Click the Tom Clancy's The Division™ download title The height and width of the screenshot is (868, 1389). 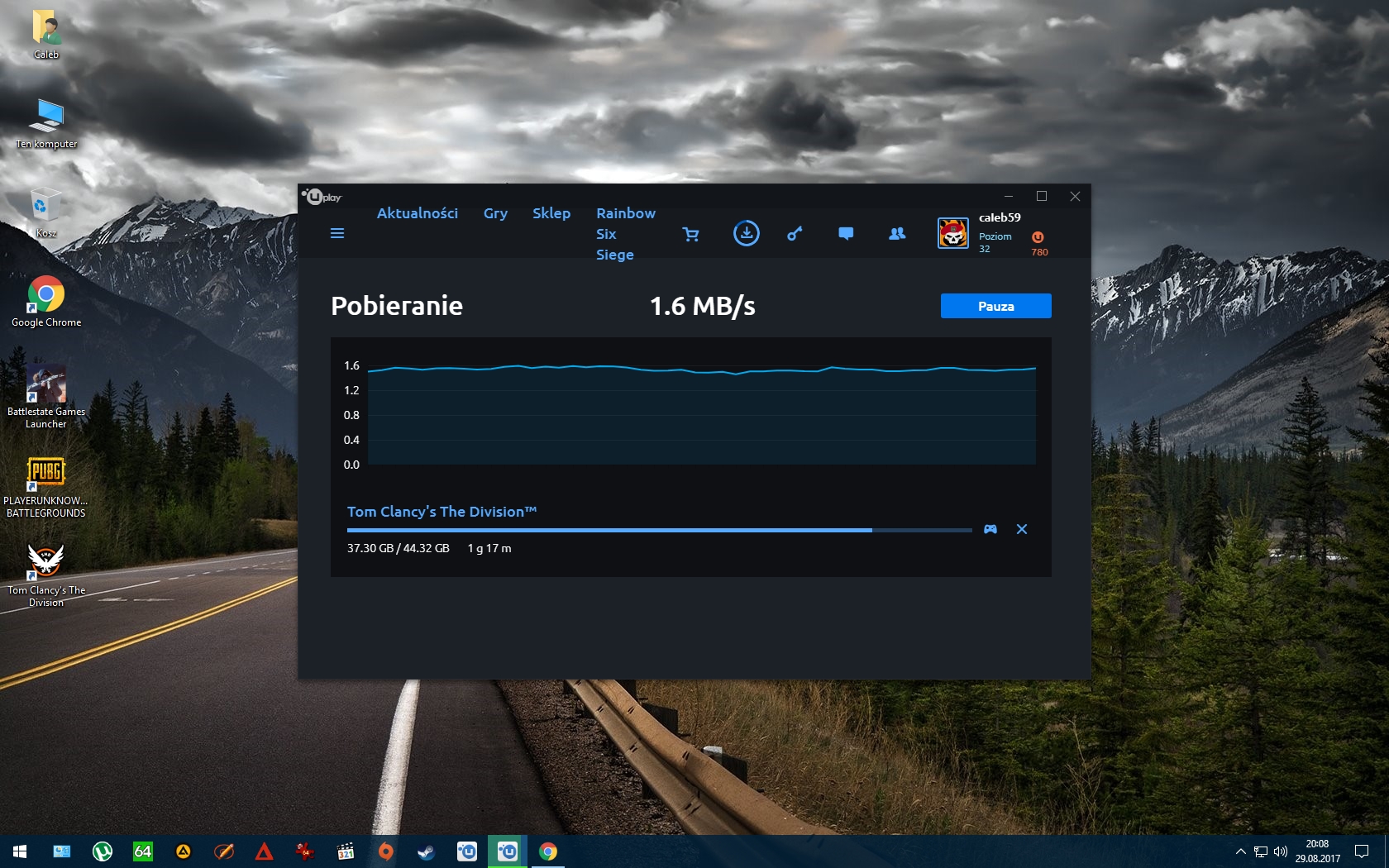[442, 512]
